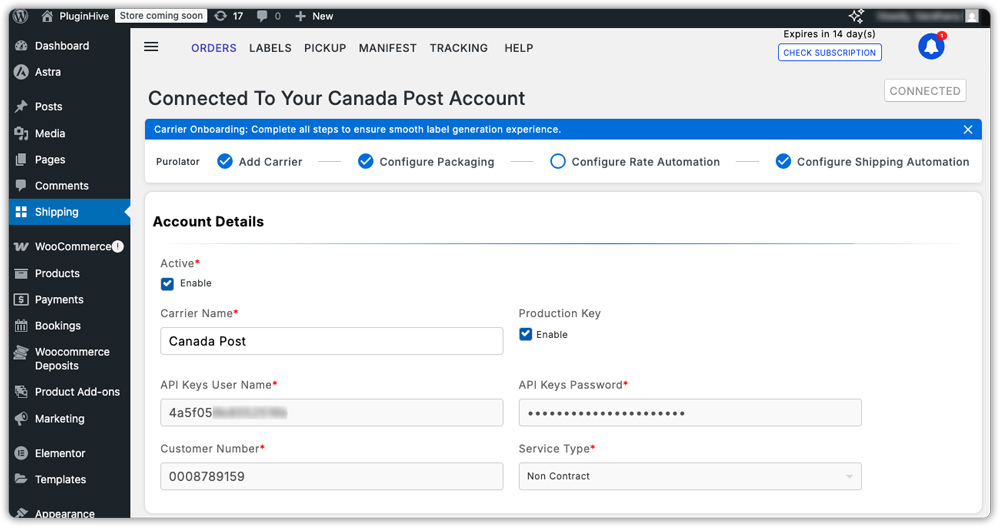Open the comments bubble in admin bar
This screenshot has height=529, width=1000.
coord(262,17)
